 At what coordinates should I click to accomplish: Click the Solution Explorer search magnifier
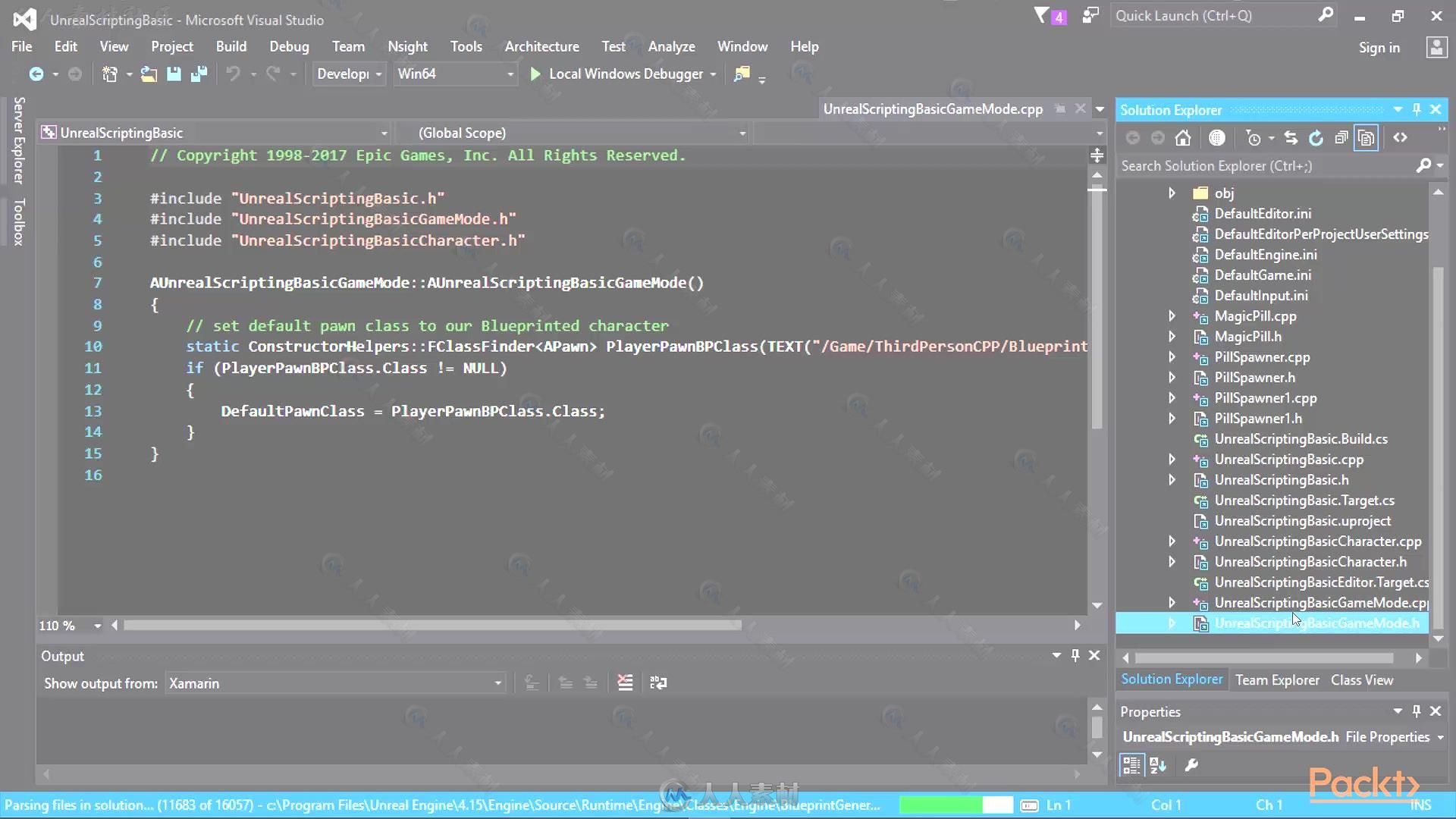click(1423, 165)
